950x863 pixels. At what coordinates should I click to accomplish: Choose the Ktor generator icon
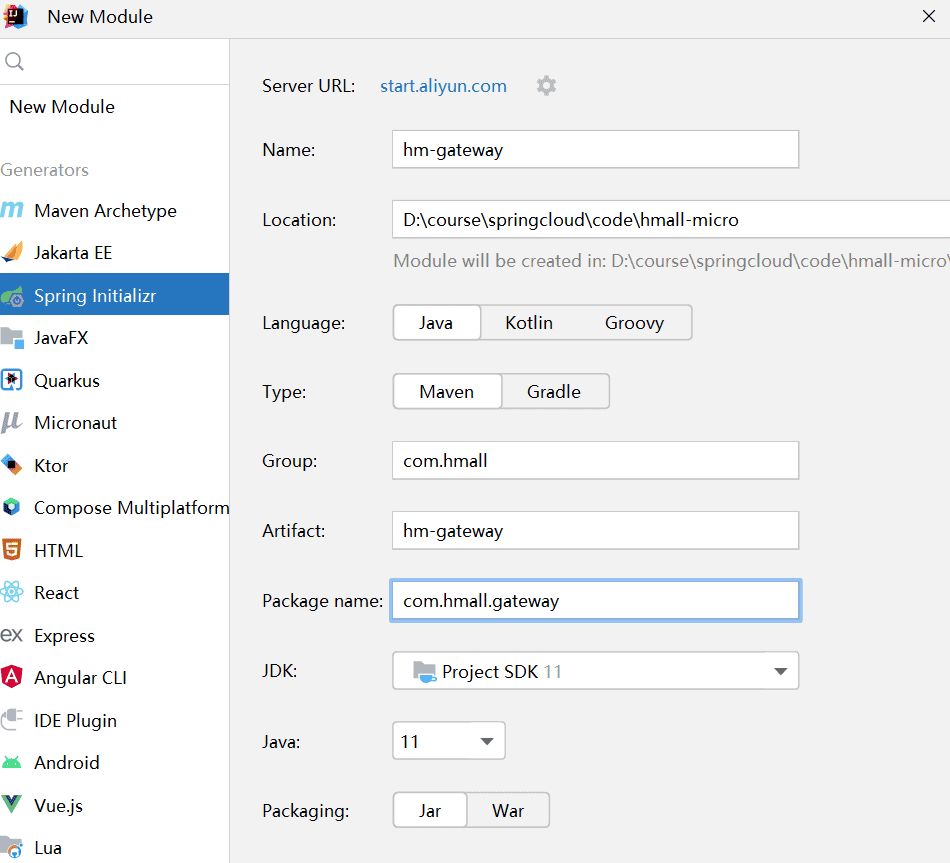coord(12,466)
